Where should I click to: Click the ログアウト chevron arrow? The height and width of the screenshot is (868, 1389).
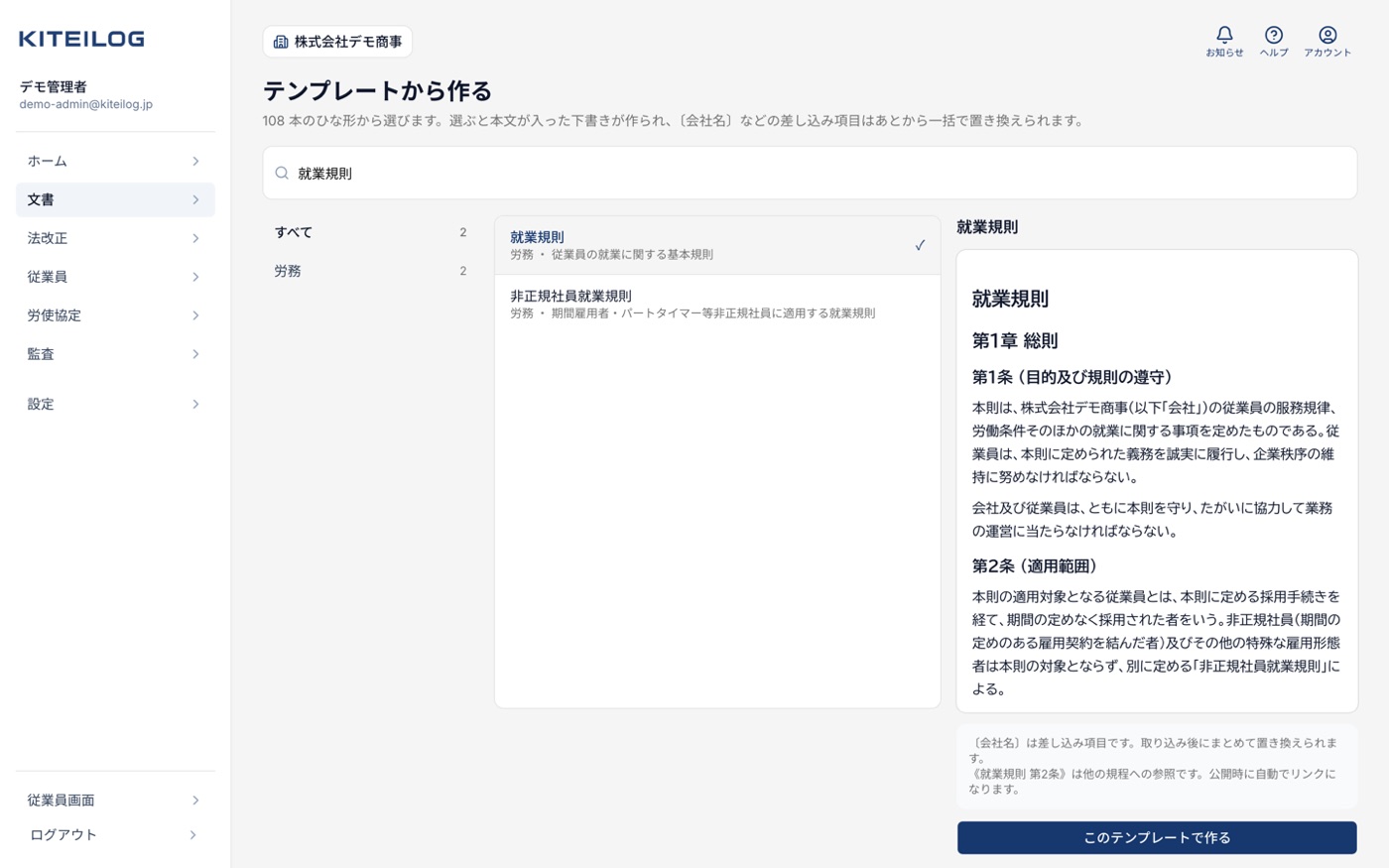[192, 834]
